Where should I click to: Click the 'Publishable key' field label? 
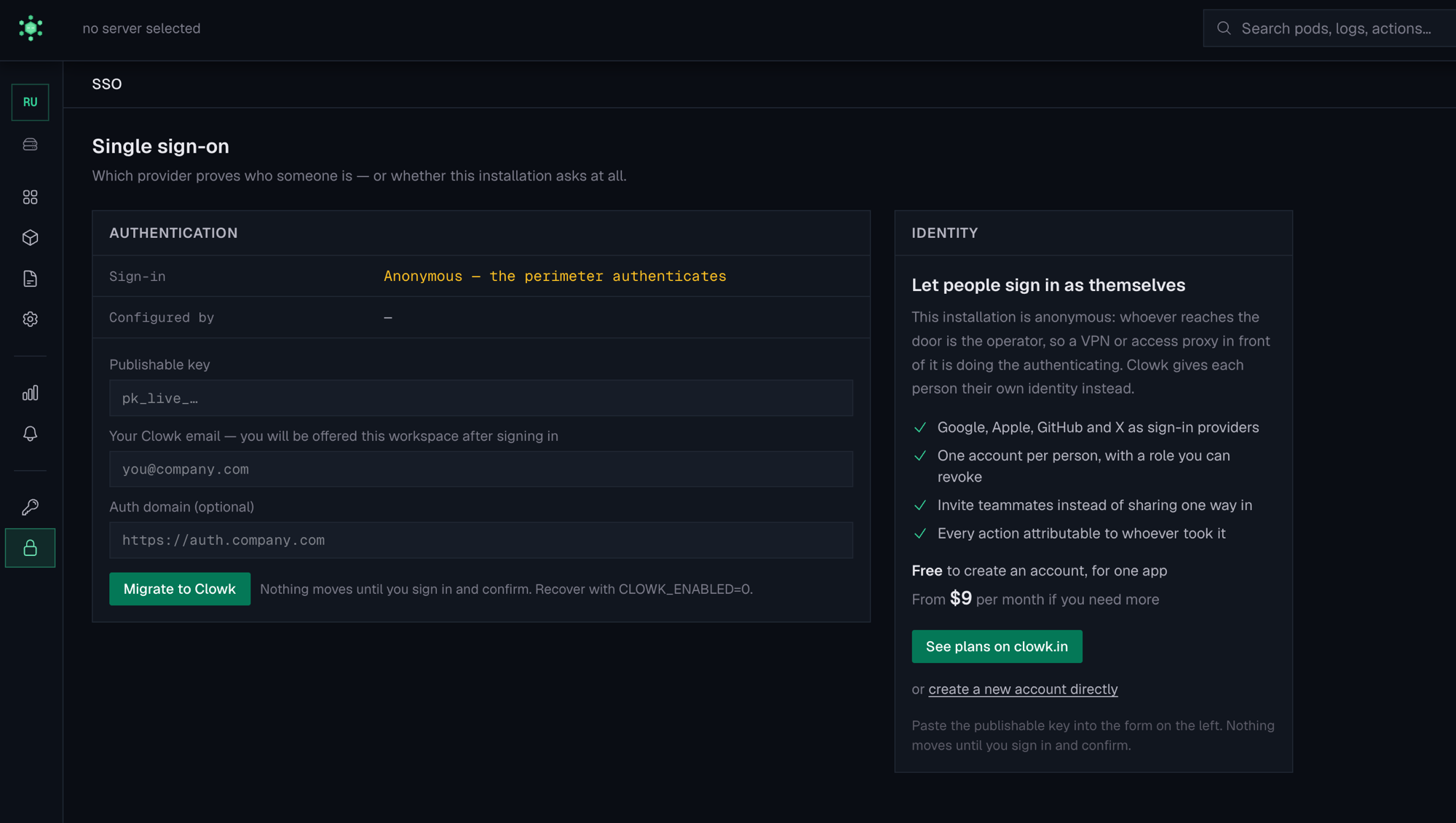tap(159, 365)
